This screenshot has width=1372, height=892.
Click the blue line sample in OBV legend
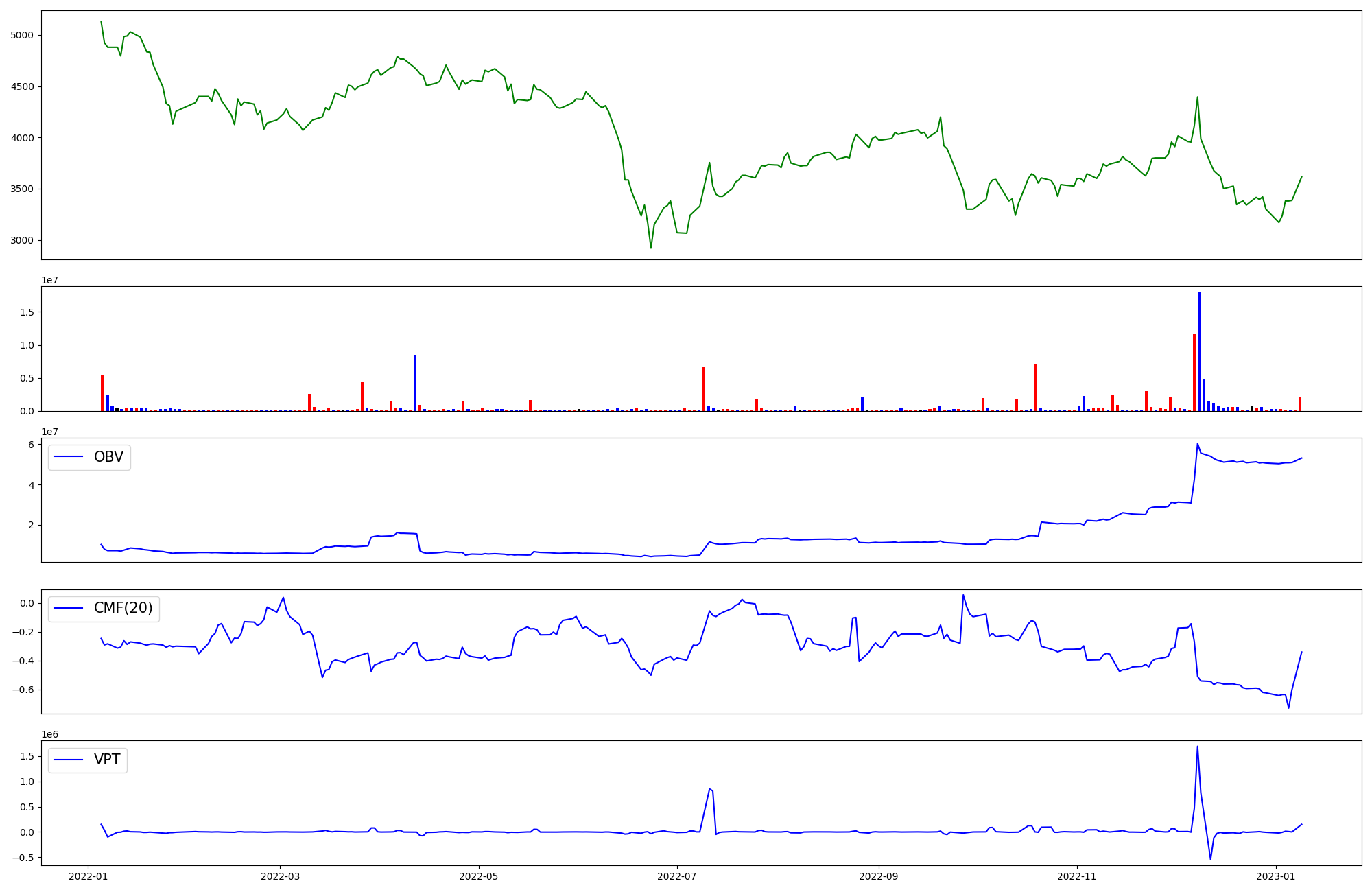69,457
